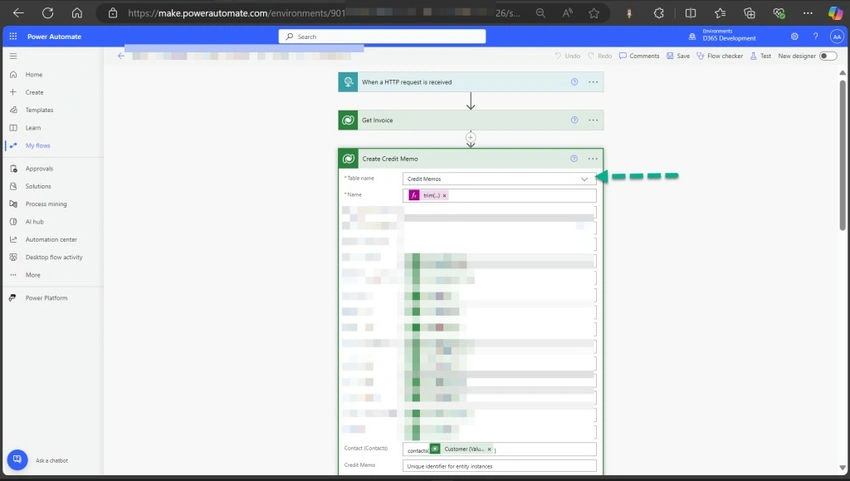The width and height of the screenshot is (850, 481).
Task: Open Desktop flow activity in sidebar
Action: [54, 257]
